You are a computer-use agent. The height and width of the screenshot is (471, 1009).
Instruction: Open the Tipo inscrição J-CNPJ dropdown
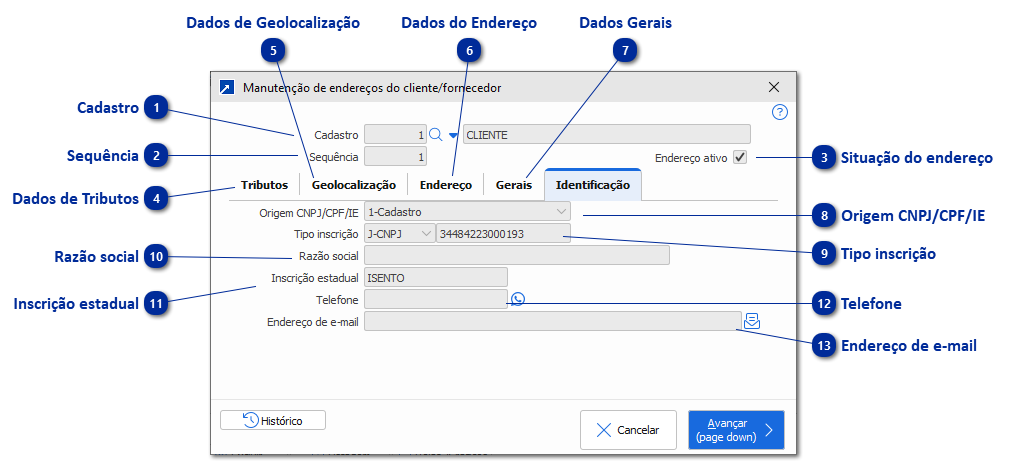(400, 234)
